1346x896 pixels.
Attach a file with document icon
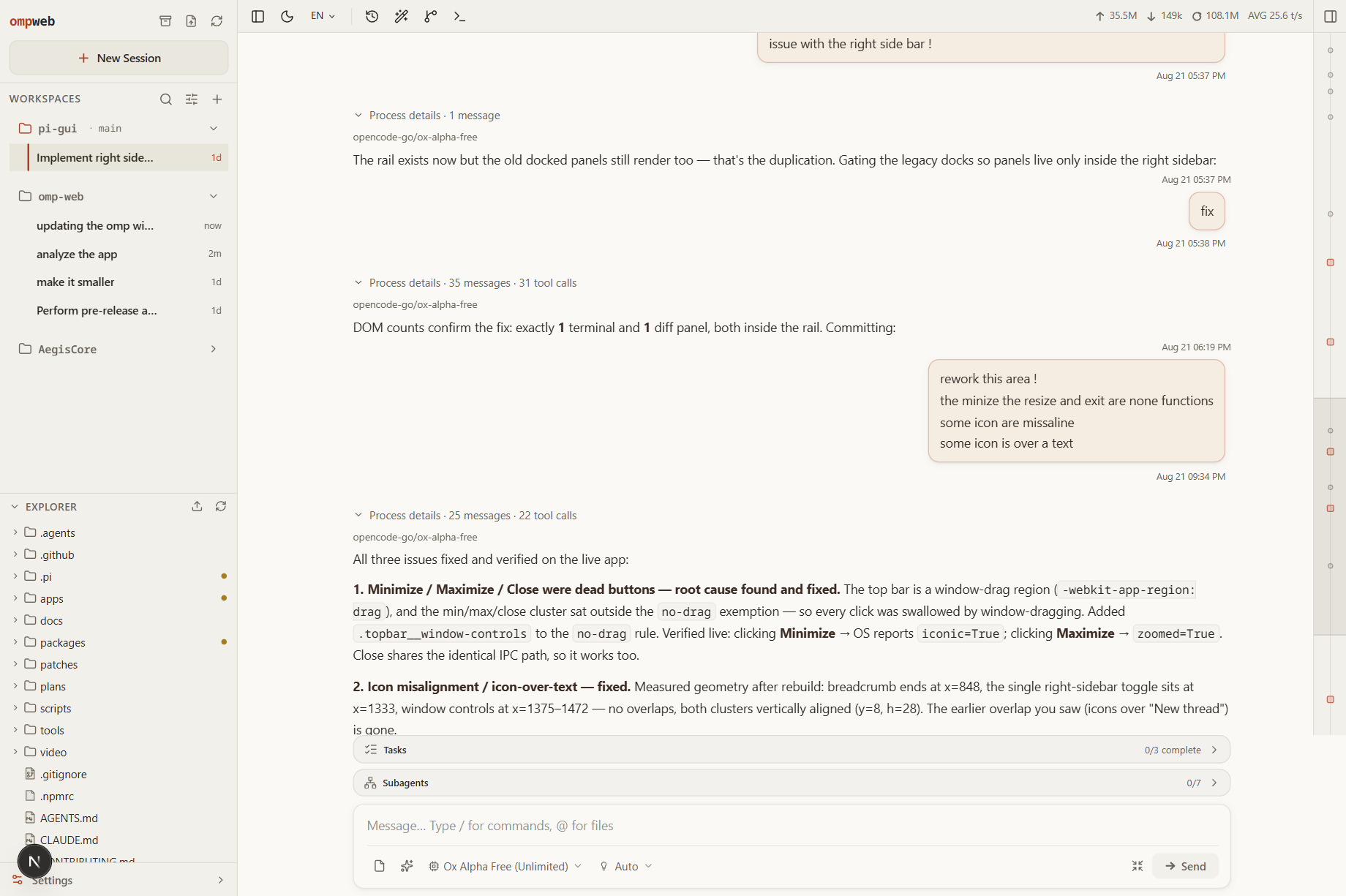tap(379, 866)
